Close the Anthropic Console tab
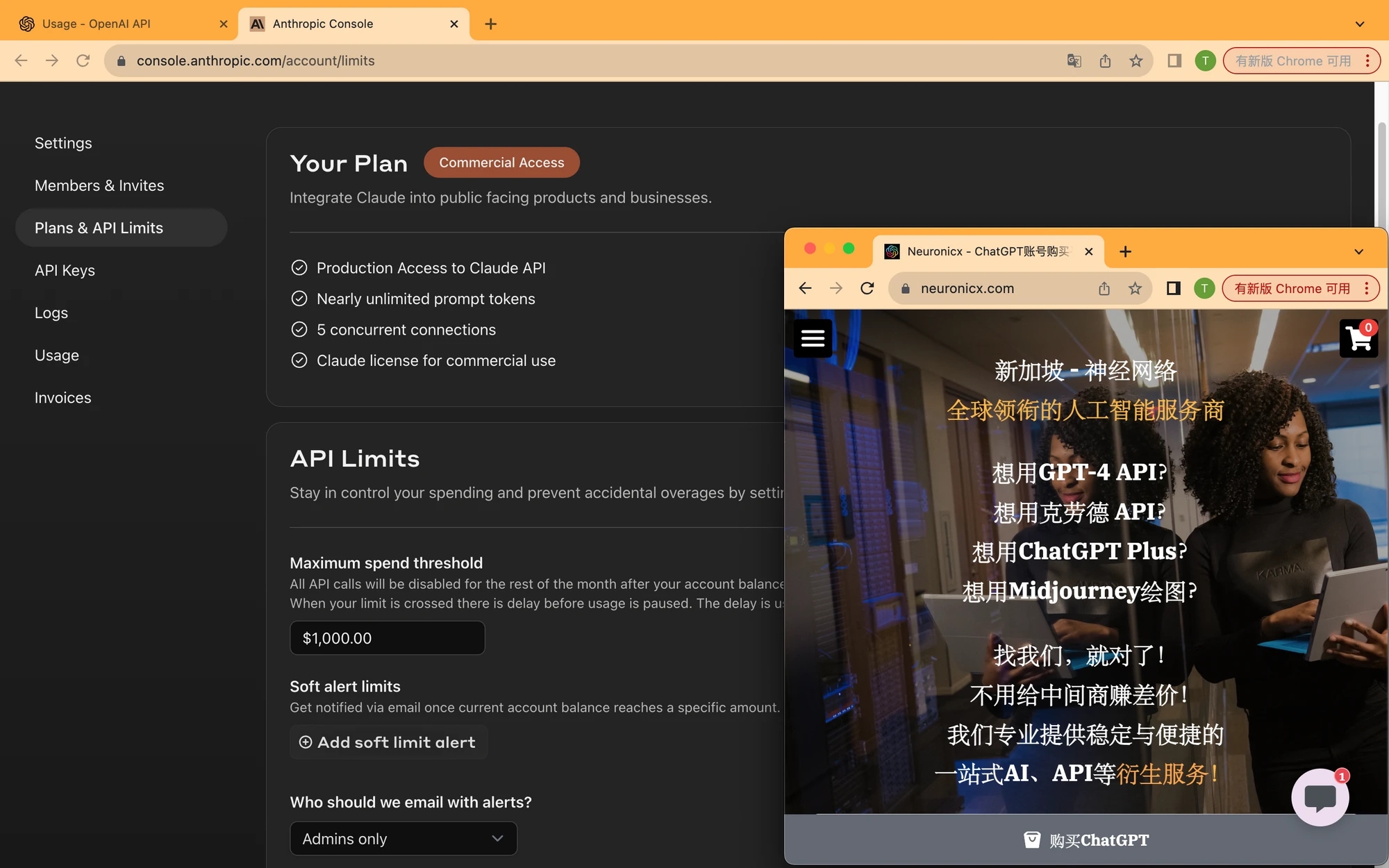The image size is (1389, 868). (454, 24)
